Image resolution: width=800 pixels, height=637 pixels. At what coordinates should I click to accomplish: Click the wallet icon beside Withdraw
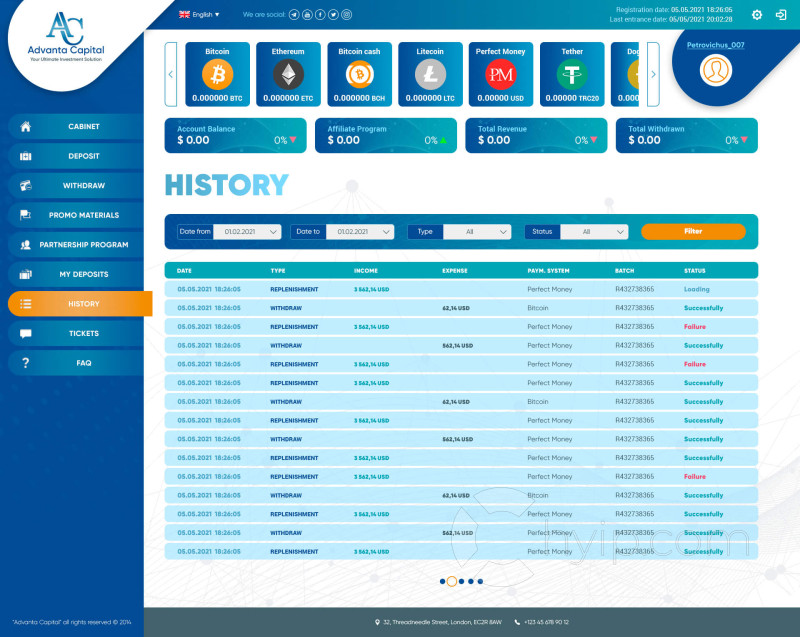[x=26, y=186]
